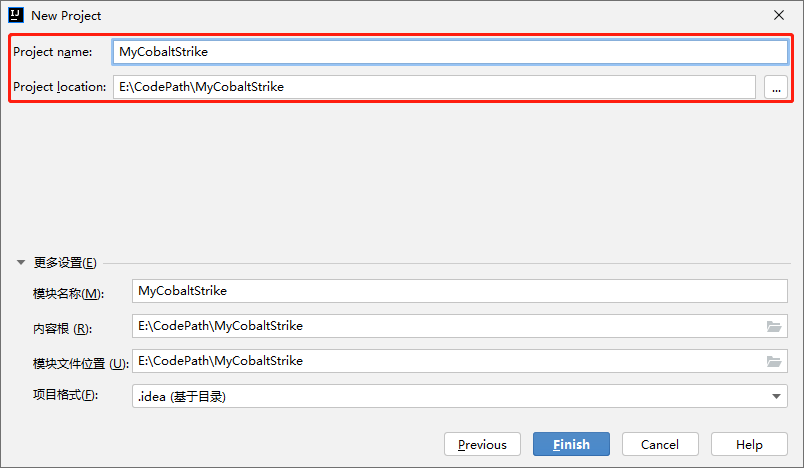Click the 模块名称 (module name) input field
The height and width of the screenshot is (468, 804).
pos(459,291)
